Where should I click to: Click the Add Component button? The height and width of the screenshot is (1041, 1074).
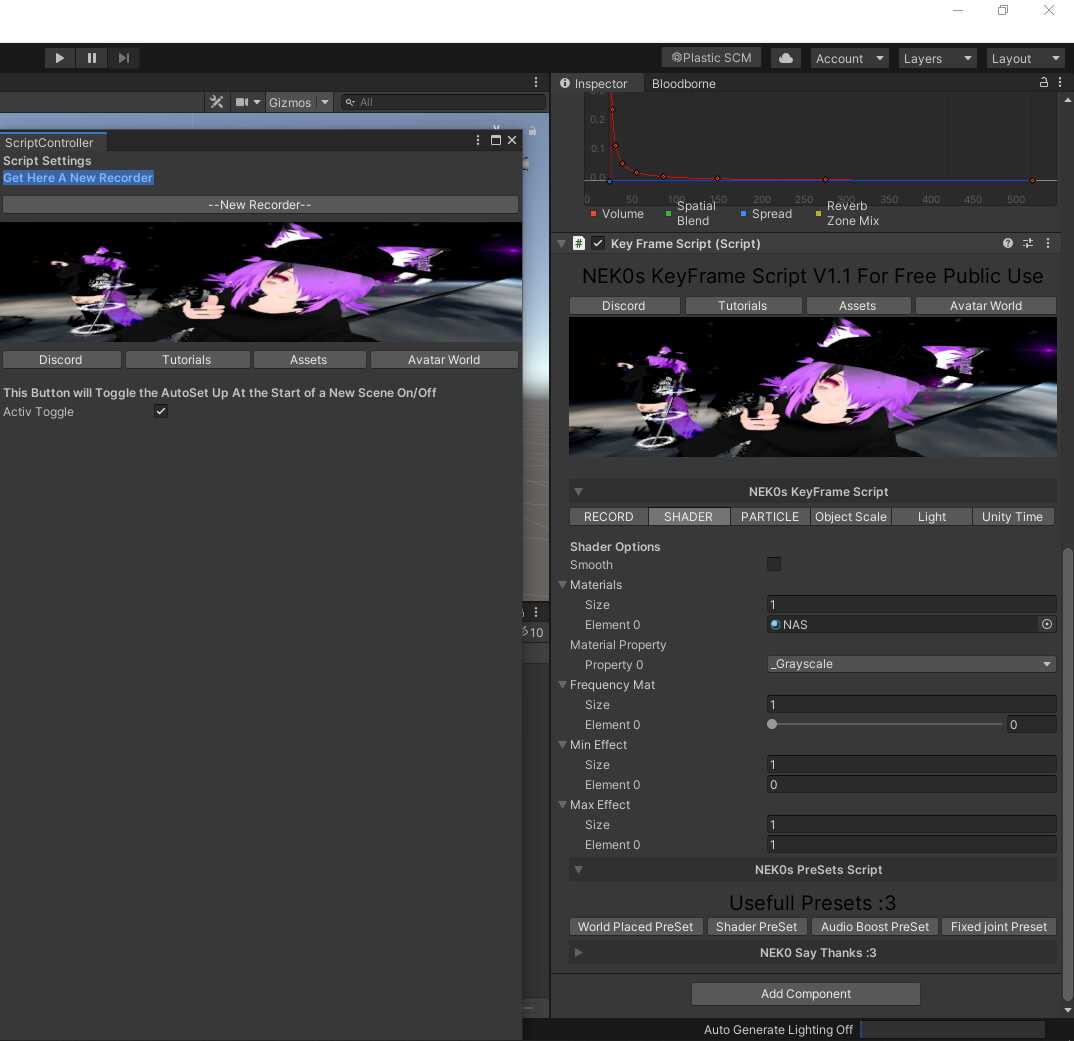coord(805,994)
